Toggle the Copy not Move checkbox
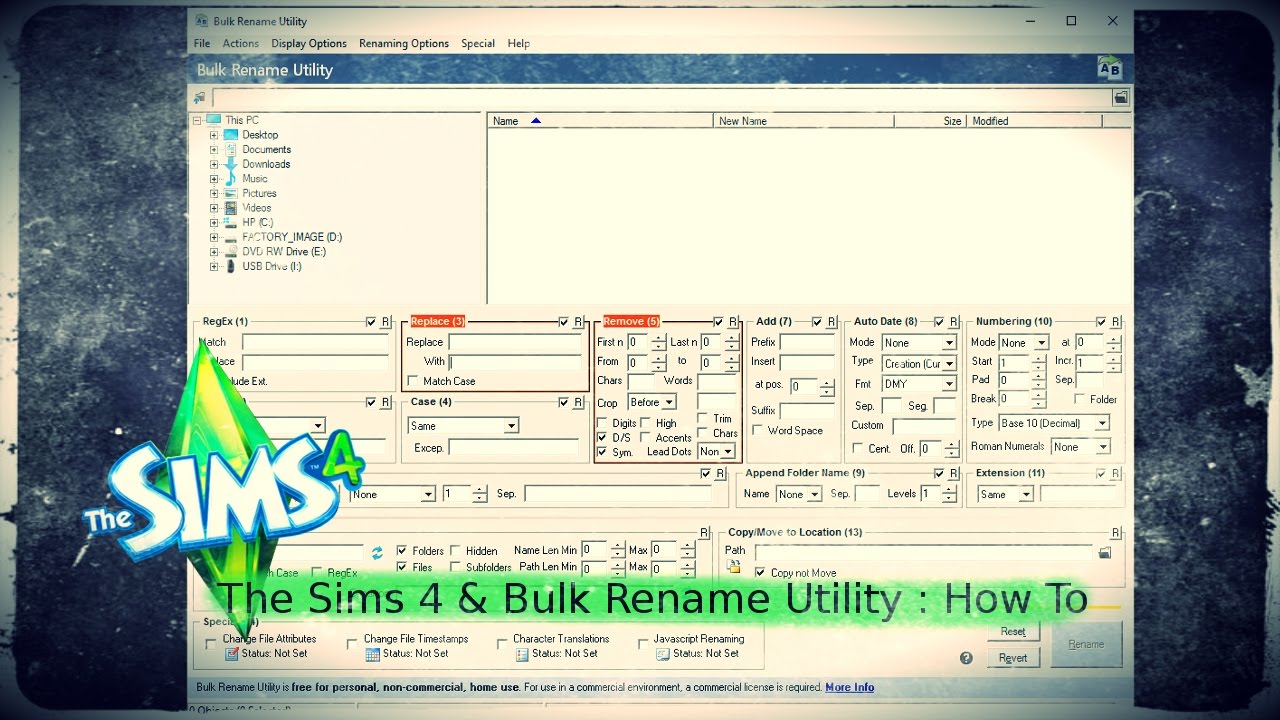Image resolution: width=1280 pixels, height=720 pixels. point(760,572)
